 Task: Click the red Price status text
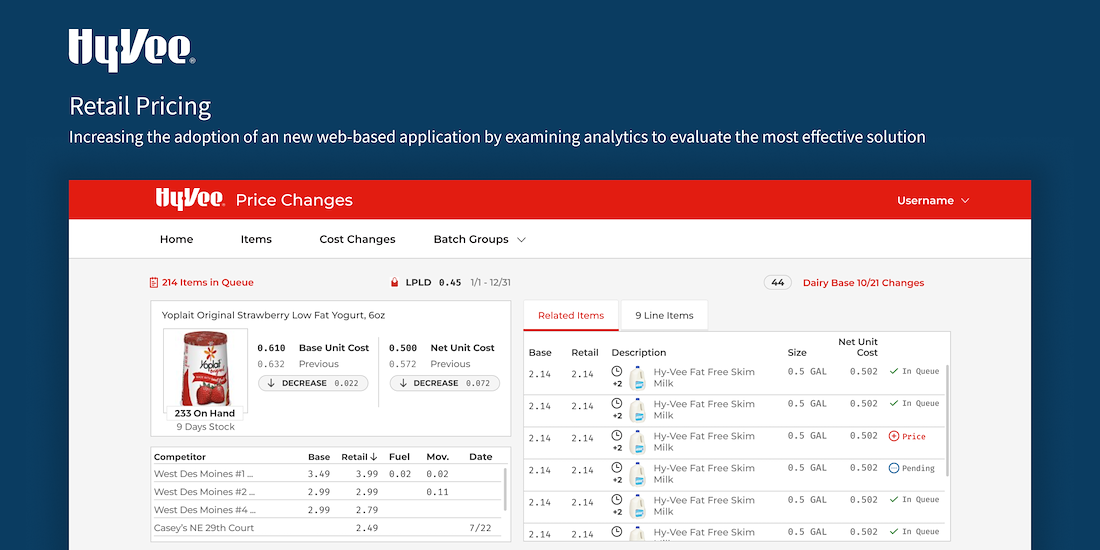click(x=913, y=436)
